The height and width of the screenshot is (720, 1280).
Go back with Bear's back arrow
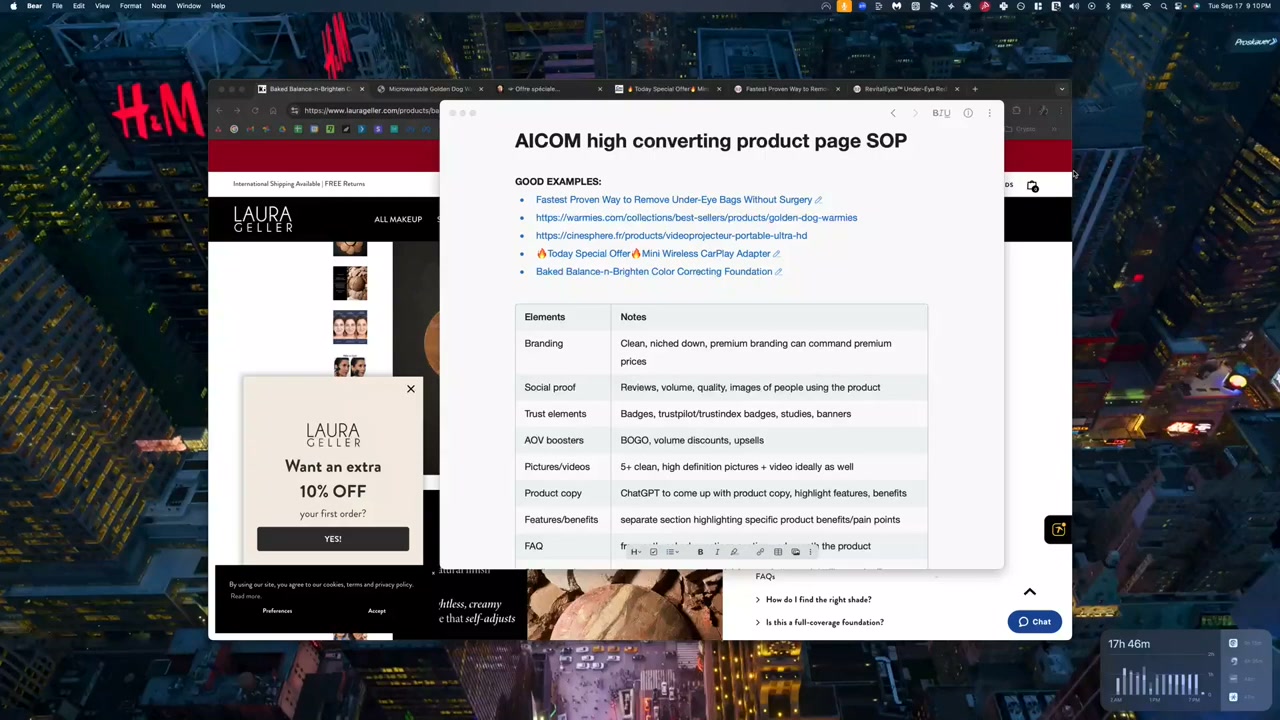coord(893,113)
